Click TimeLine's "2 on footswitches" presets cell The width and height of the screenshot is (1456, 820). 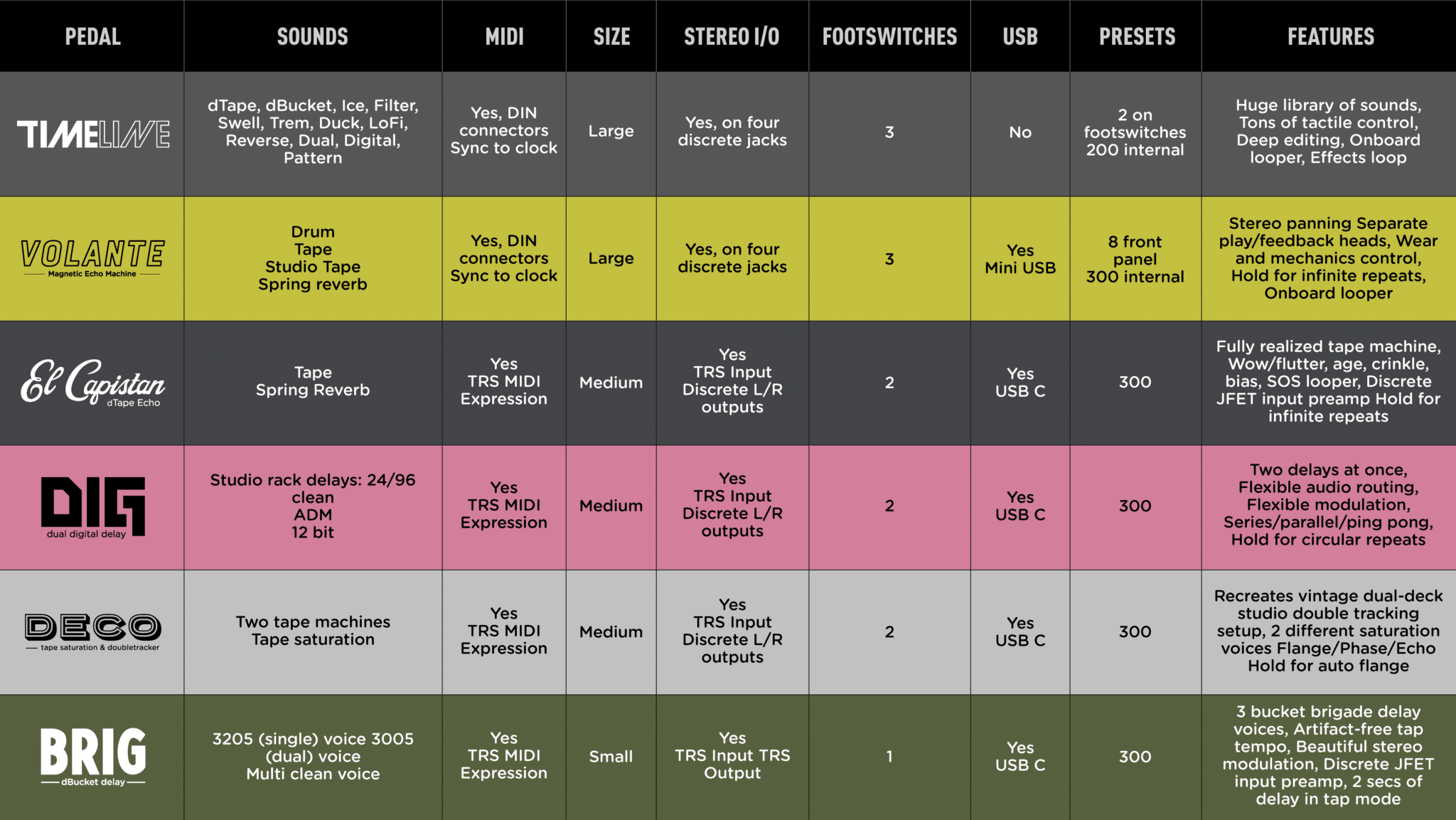pyautogui.click(x=1135, y=132)
